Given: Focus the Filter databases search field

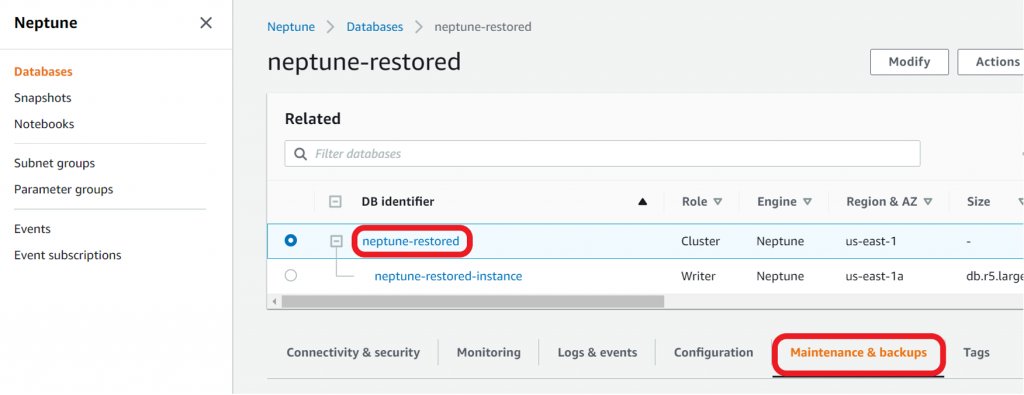Looking at the screenshot, I should 602,154.
